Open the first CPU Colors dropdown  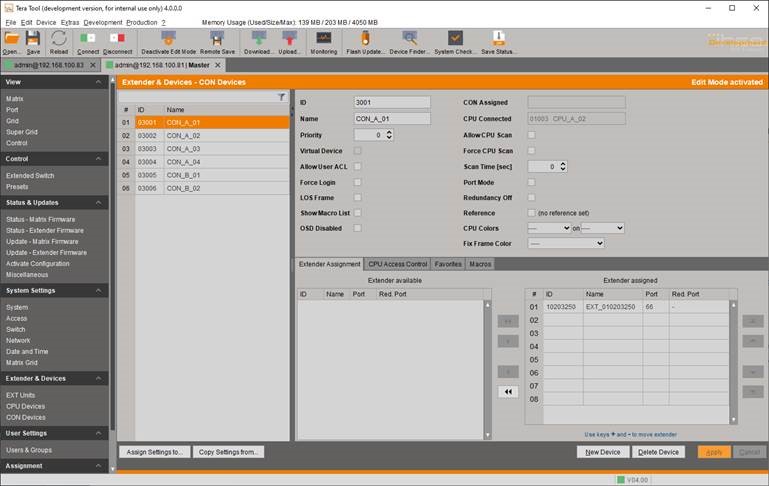(x=549, y=228)
